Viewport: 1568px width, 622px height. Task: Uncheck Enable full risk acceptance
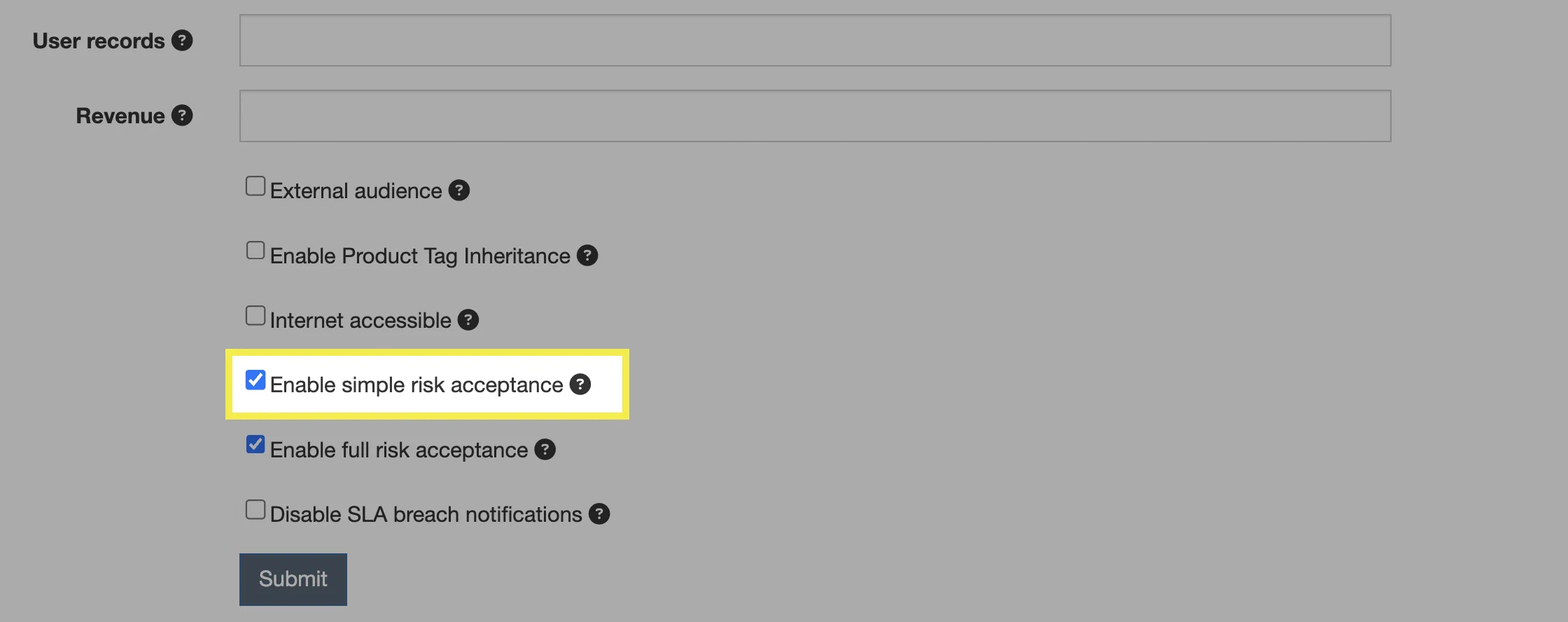pos(255,445)
